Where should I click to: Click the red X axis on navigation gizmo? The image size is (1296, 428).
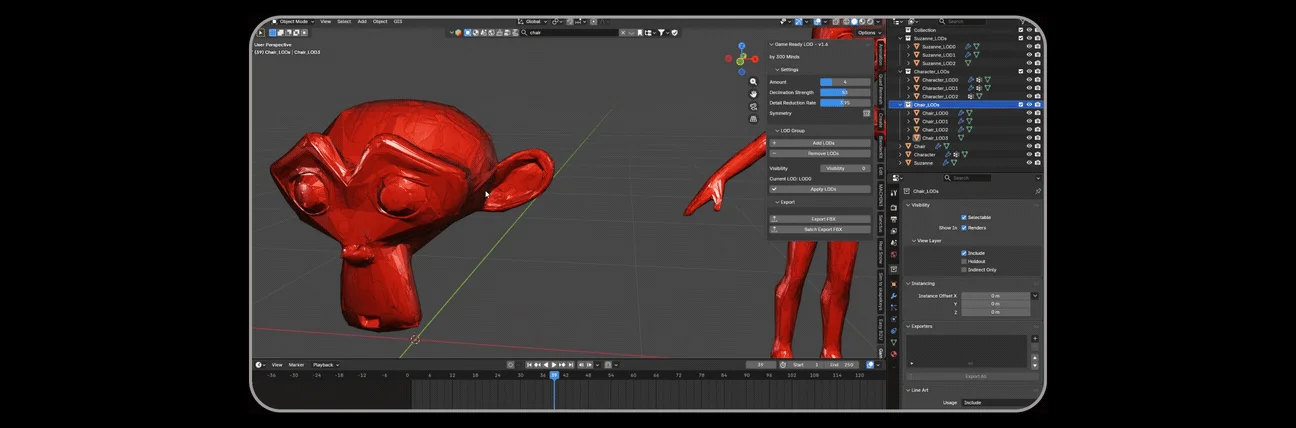pyautogui.click(x=754, y=58)
